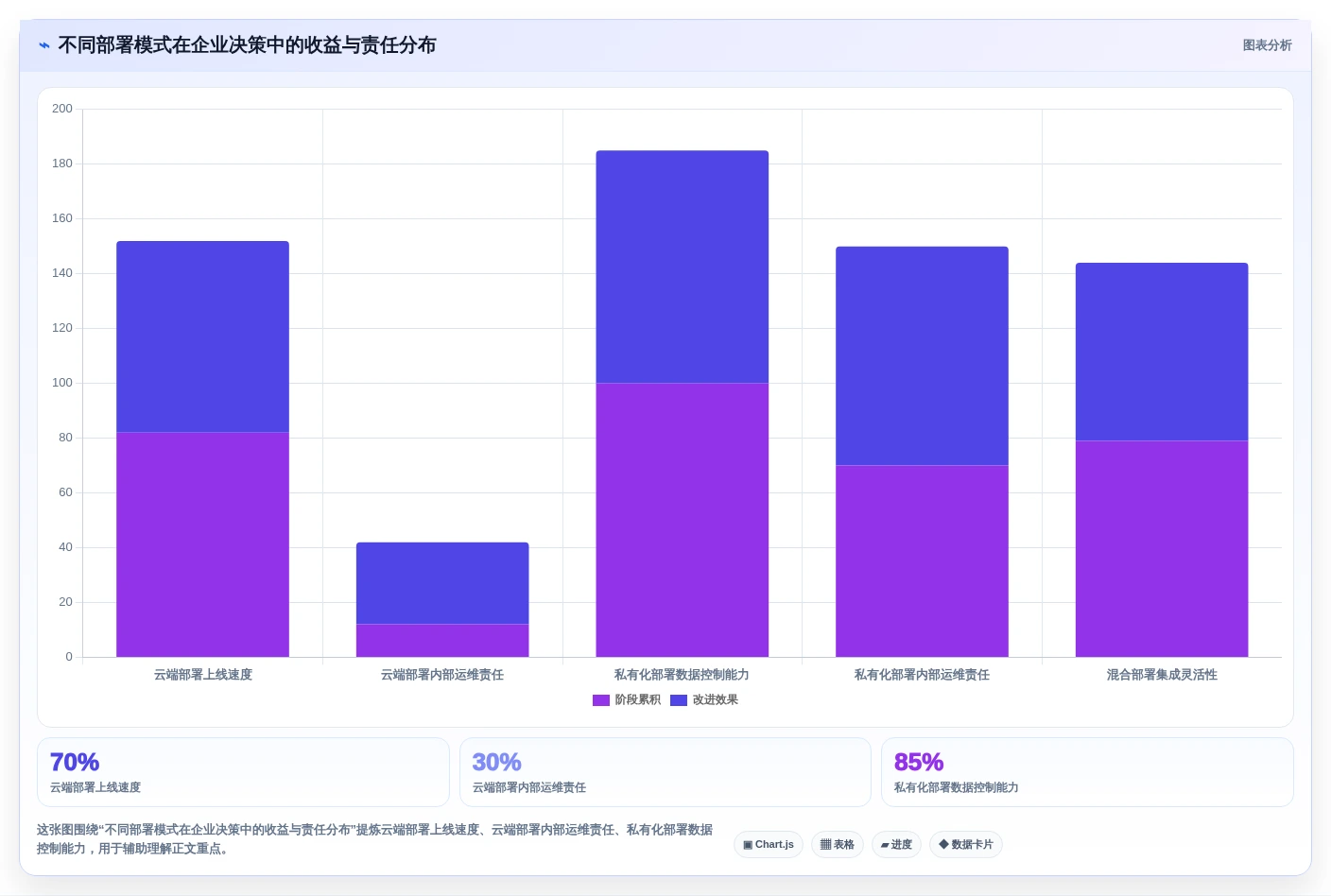This screenshot has width=1331, height=896.
Task: Click blue bar segment for 云端部署内部运维责任
Action: tap(442, 583)
